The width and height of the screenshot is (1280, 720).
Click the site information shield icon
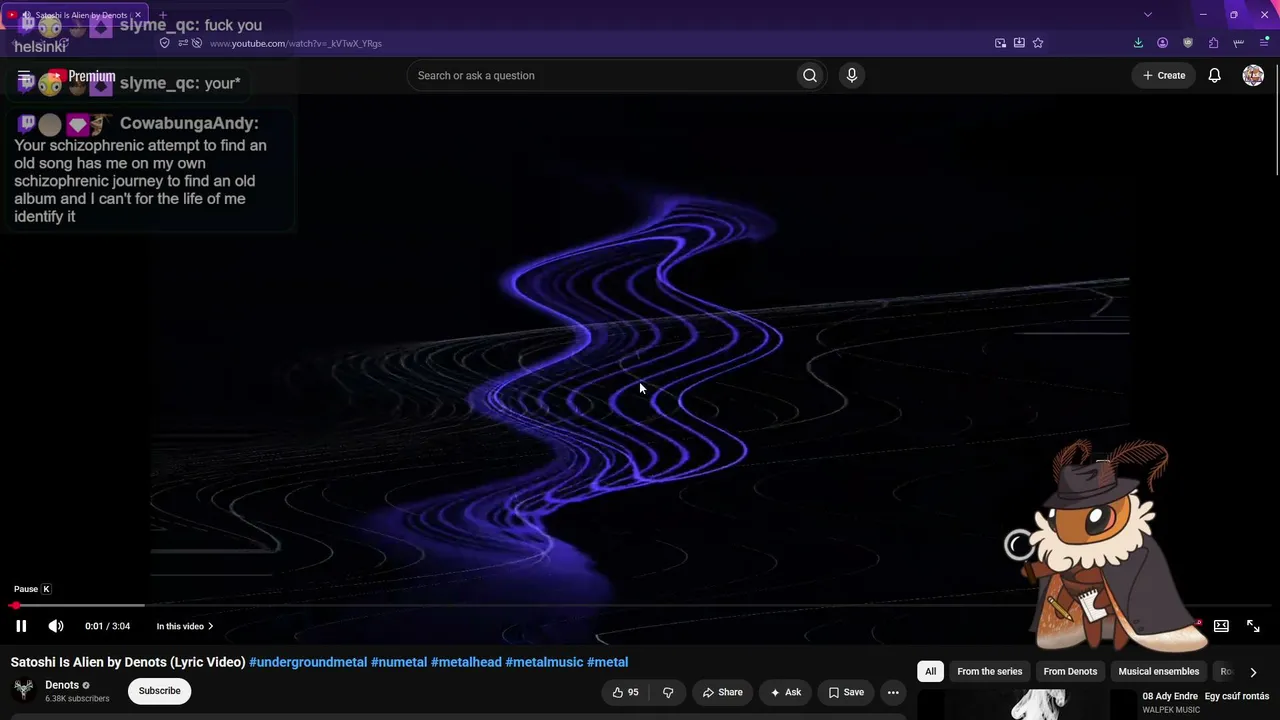point(165,43)
